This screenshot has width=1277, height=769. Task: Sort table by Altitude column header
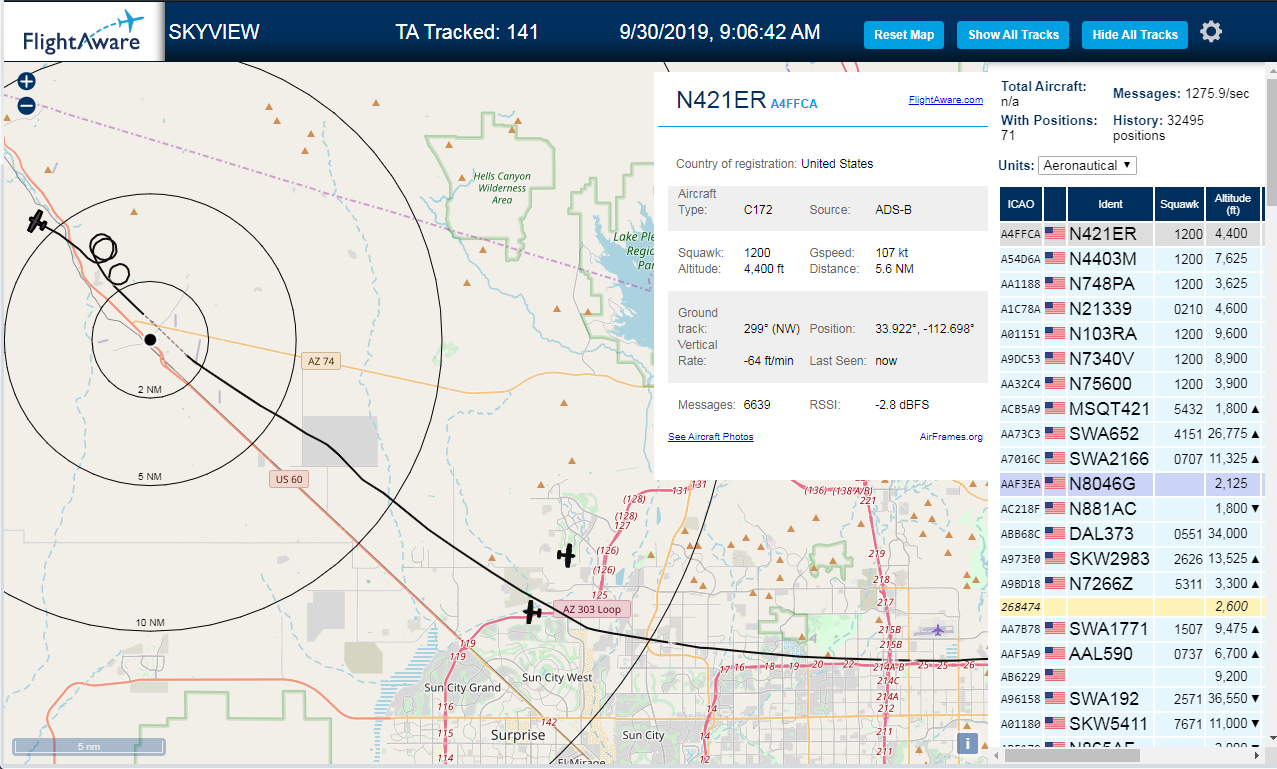pyautogui.click(x=1233, y=204)
